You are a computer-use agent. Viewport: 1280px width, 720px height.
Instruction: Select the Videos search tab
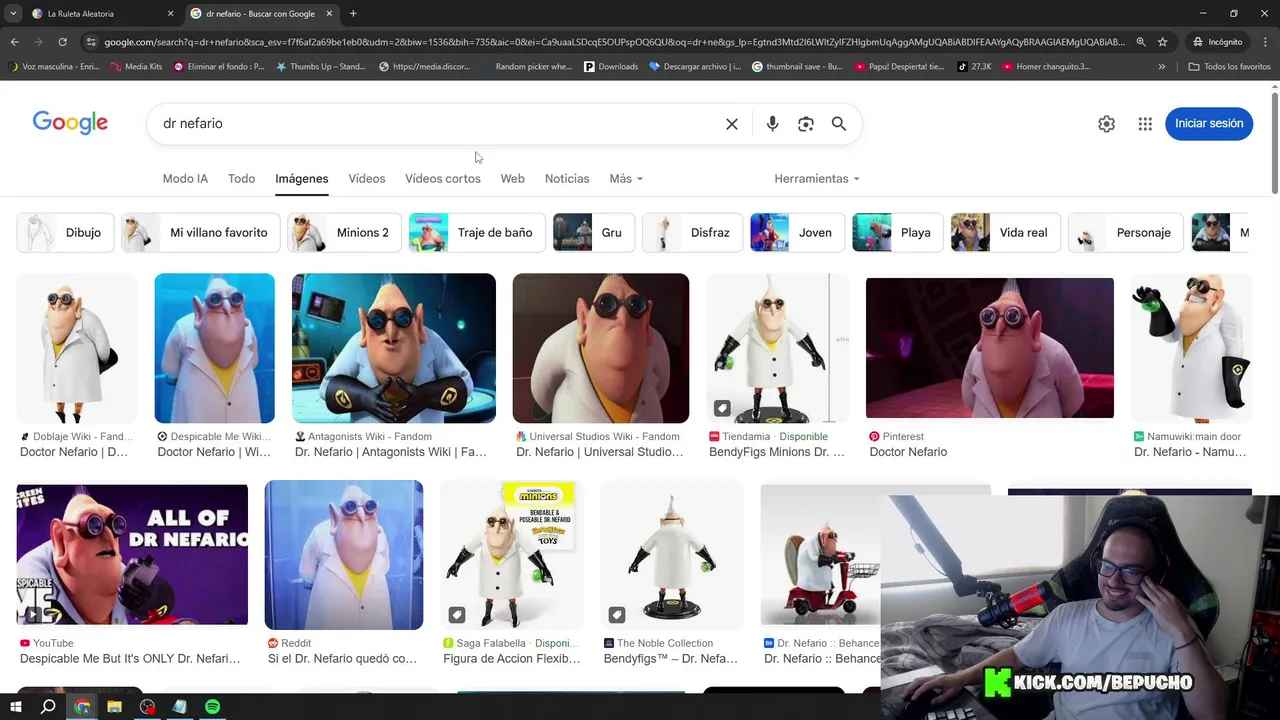click(x=367, y=179)
